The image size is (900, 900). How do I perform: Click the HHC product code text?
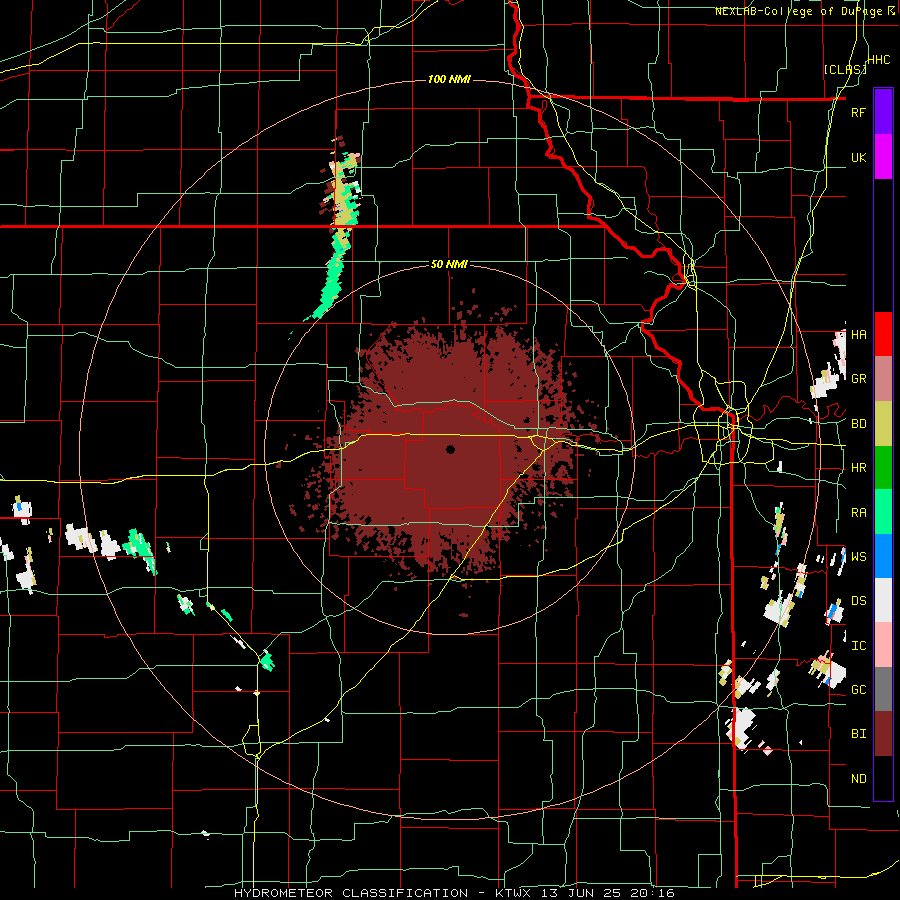[878, 60]
